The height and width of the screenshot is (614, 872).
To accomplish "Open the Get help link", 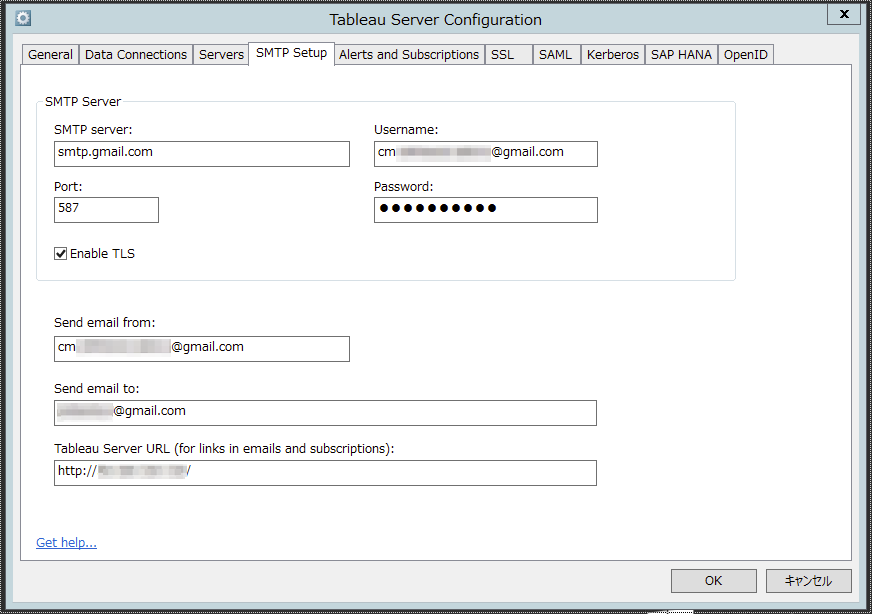I will tap(66, 542).
